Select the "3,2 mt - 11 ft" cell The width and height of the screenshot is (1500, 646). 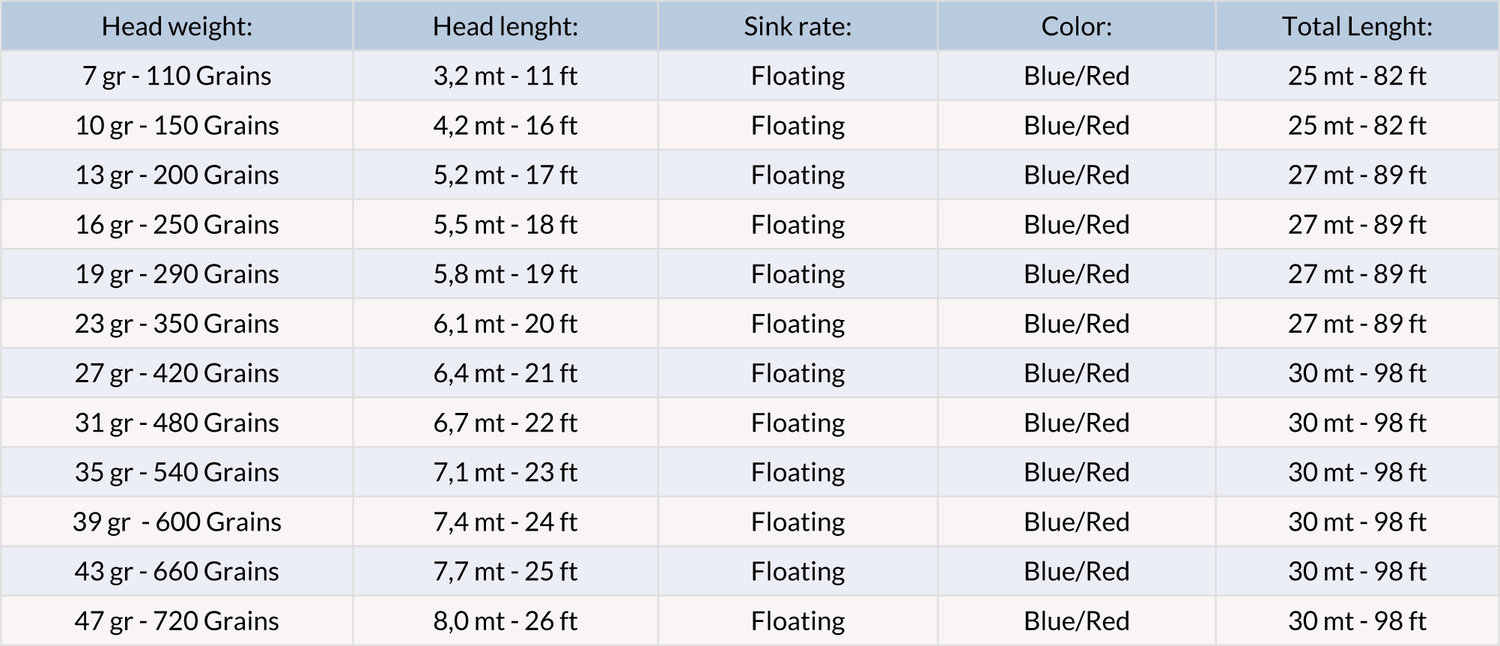505,76
